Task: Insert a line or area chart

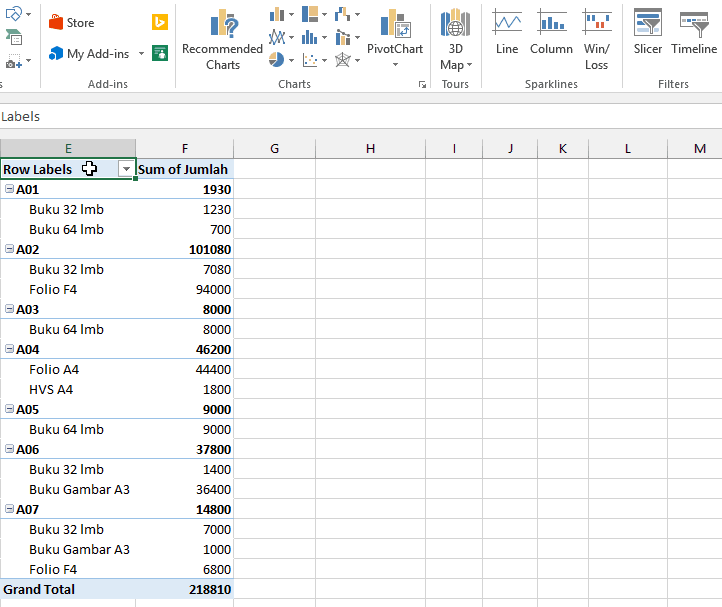Action: [277, 37]
